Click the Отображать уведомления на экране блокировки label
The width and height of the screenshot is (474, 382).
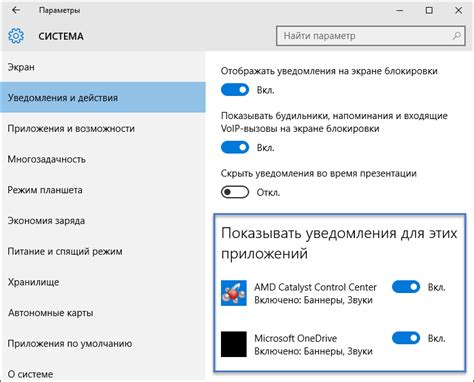(329, 71)
